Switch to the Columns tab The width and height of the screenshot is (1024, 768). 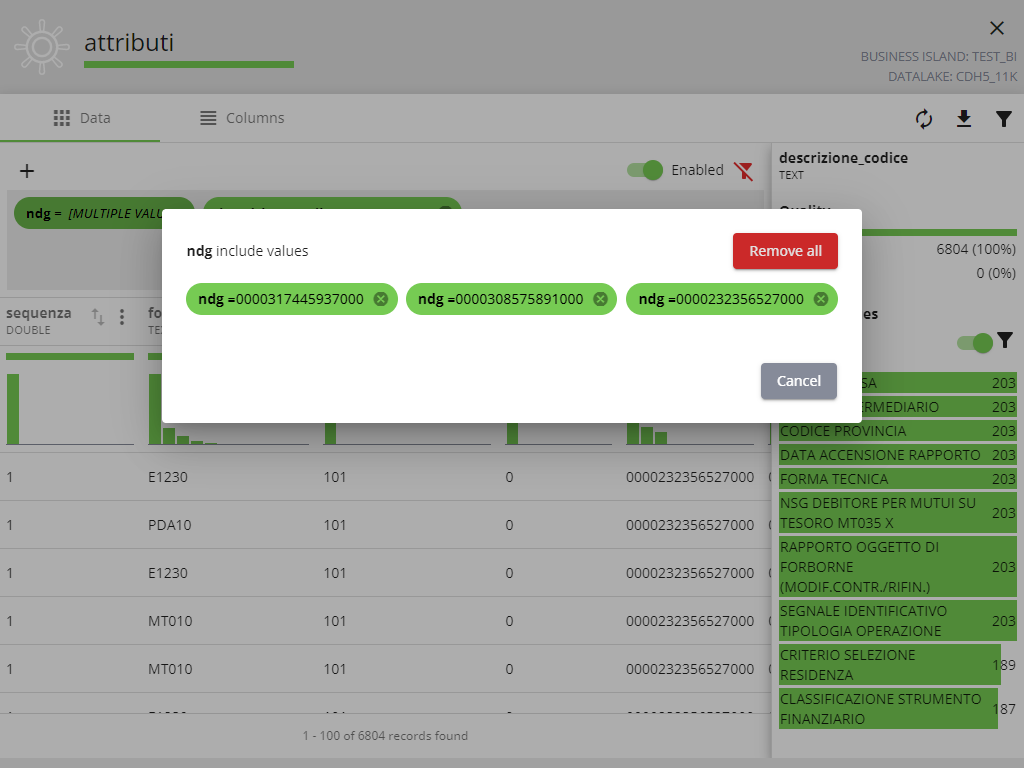242,118
